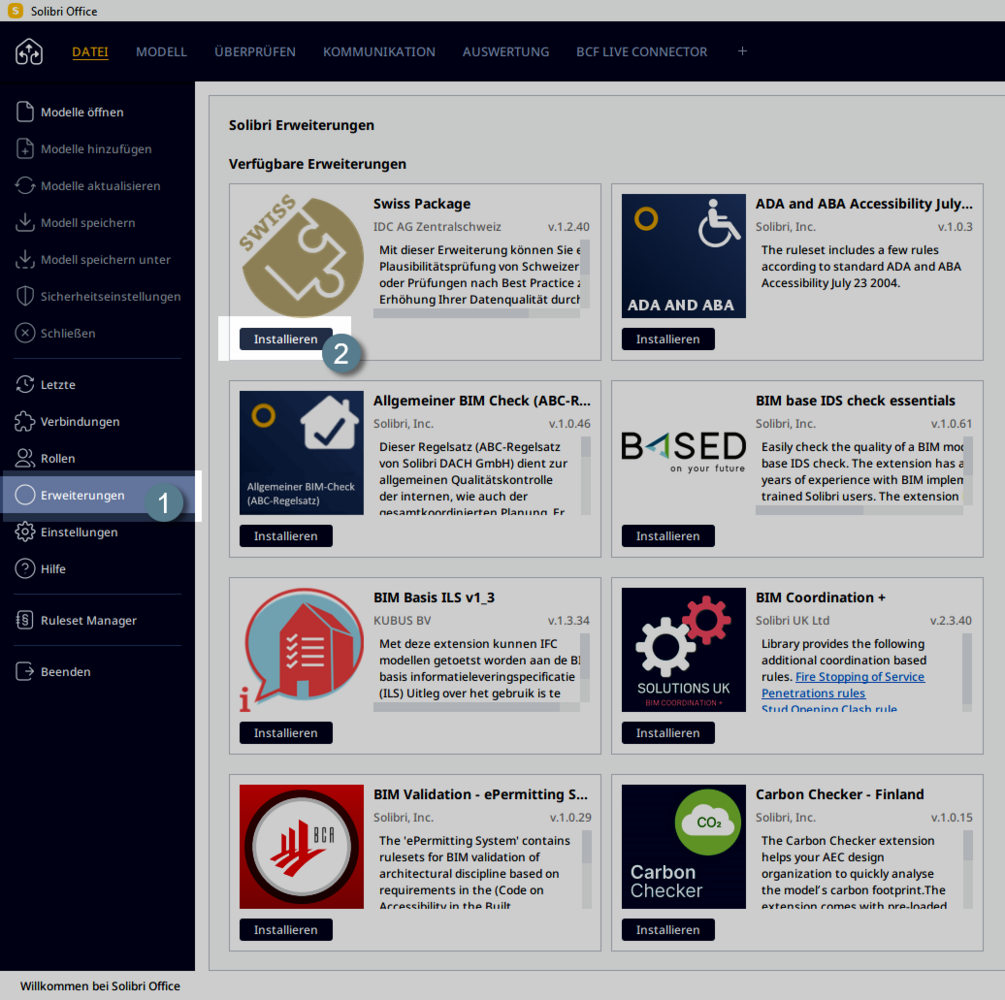Image resolution: width=1005 pixels, height=1000 pixels.
Task: Open Fire Stopping of Service link
Action: tap(860, 676)
